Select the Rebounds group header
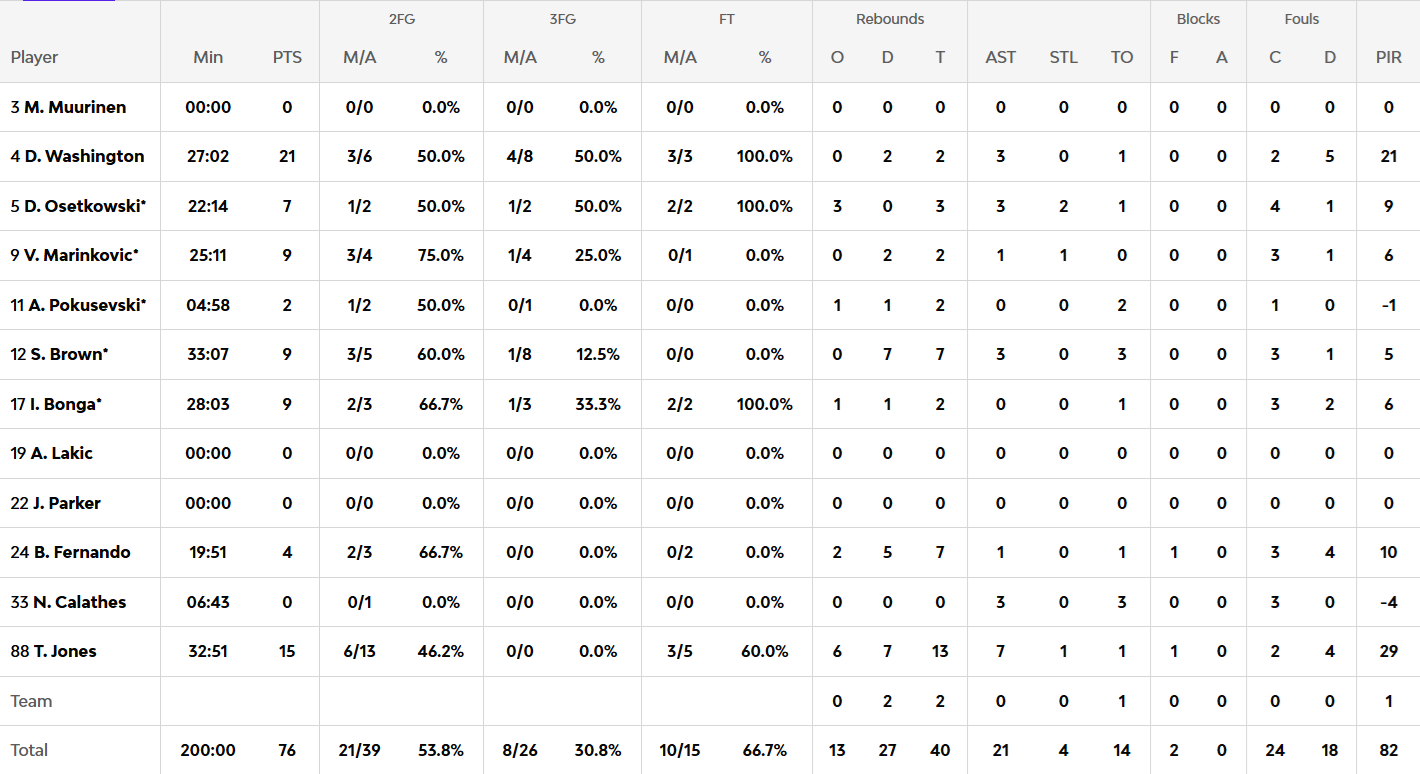 coord(890,19)
